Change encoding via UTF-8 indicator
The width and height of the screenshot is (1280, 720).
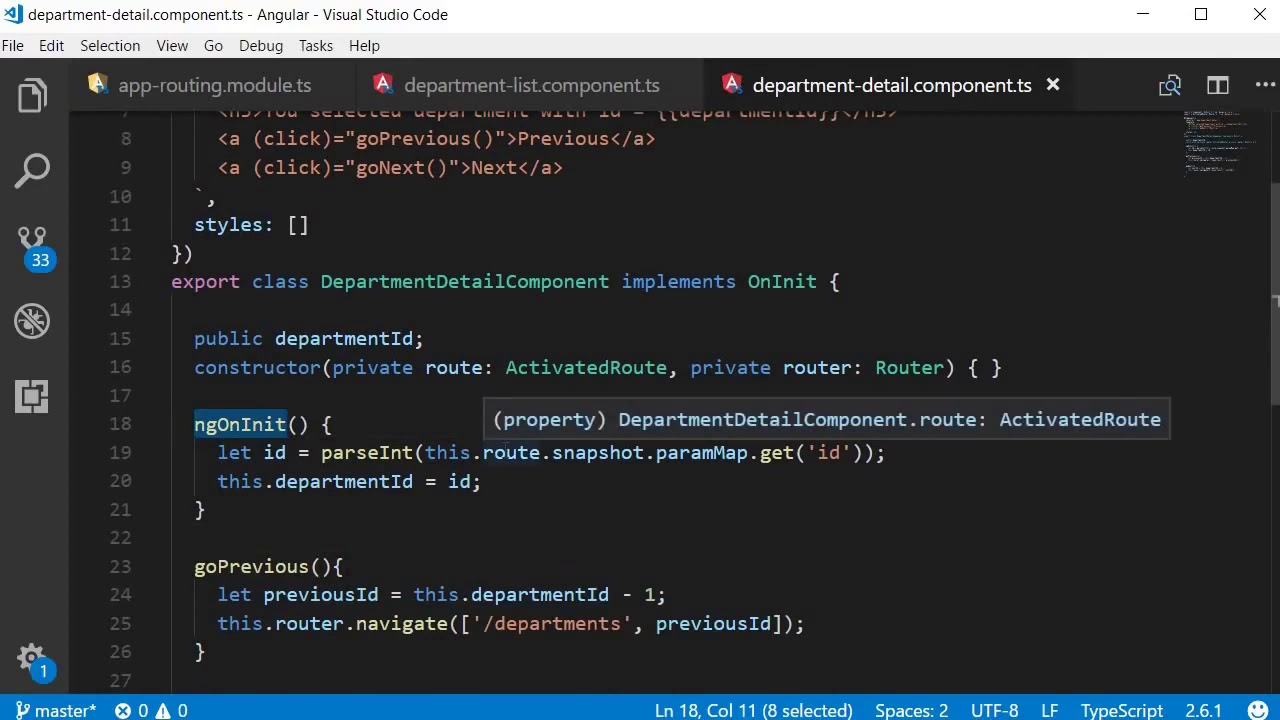[x=994, y=710]
